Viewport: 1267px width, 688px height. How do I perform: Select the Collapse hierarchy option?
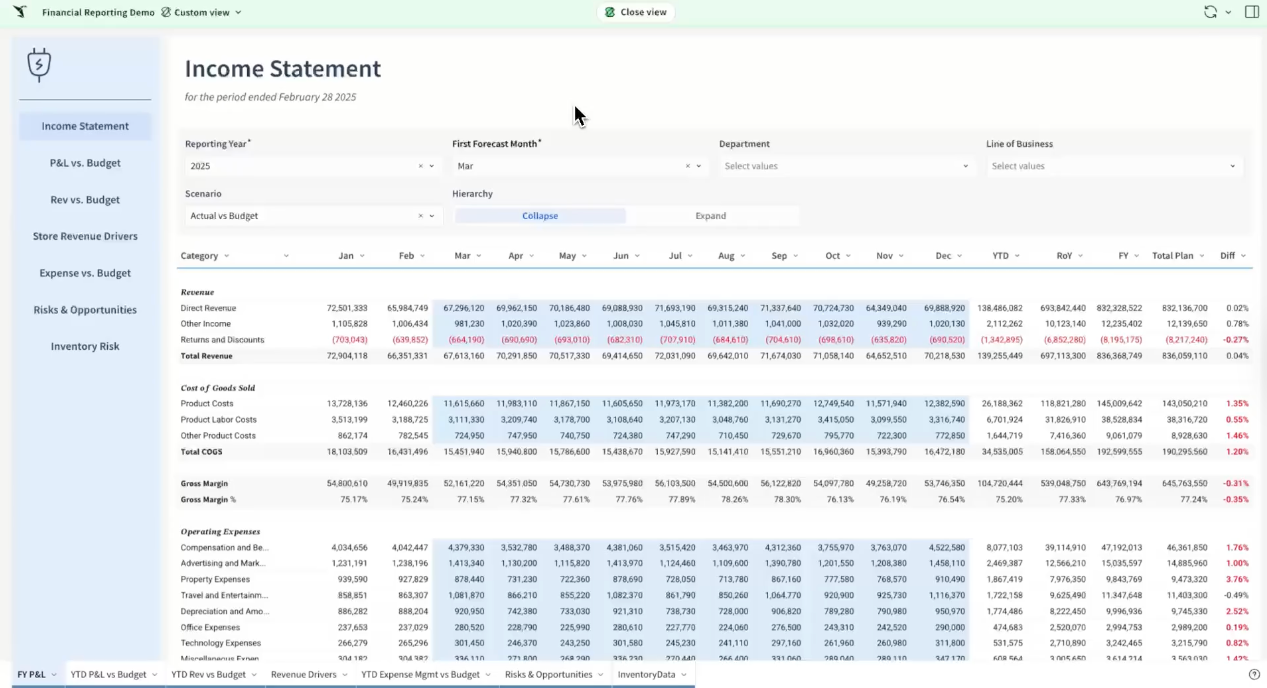point(540,216)
